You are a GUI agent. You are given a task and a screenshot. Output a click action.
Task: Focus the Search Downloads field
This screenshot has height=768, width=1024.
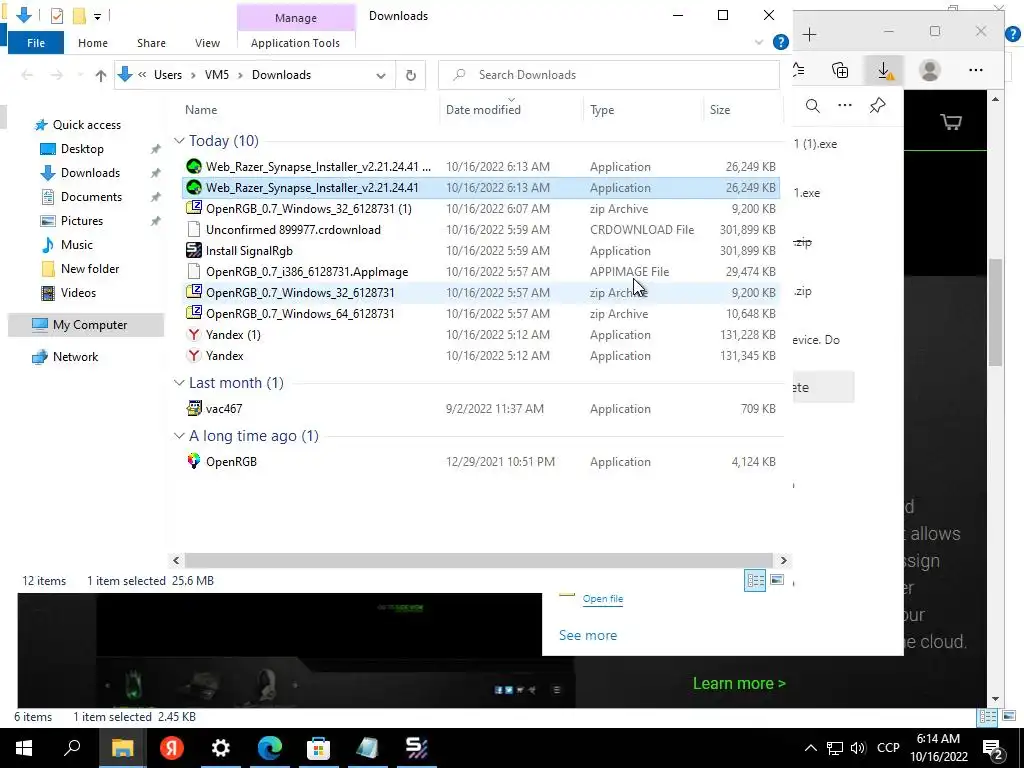[x=609, y=75]
